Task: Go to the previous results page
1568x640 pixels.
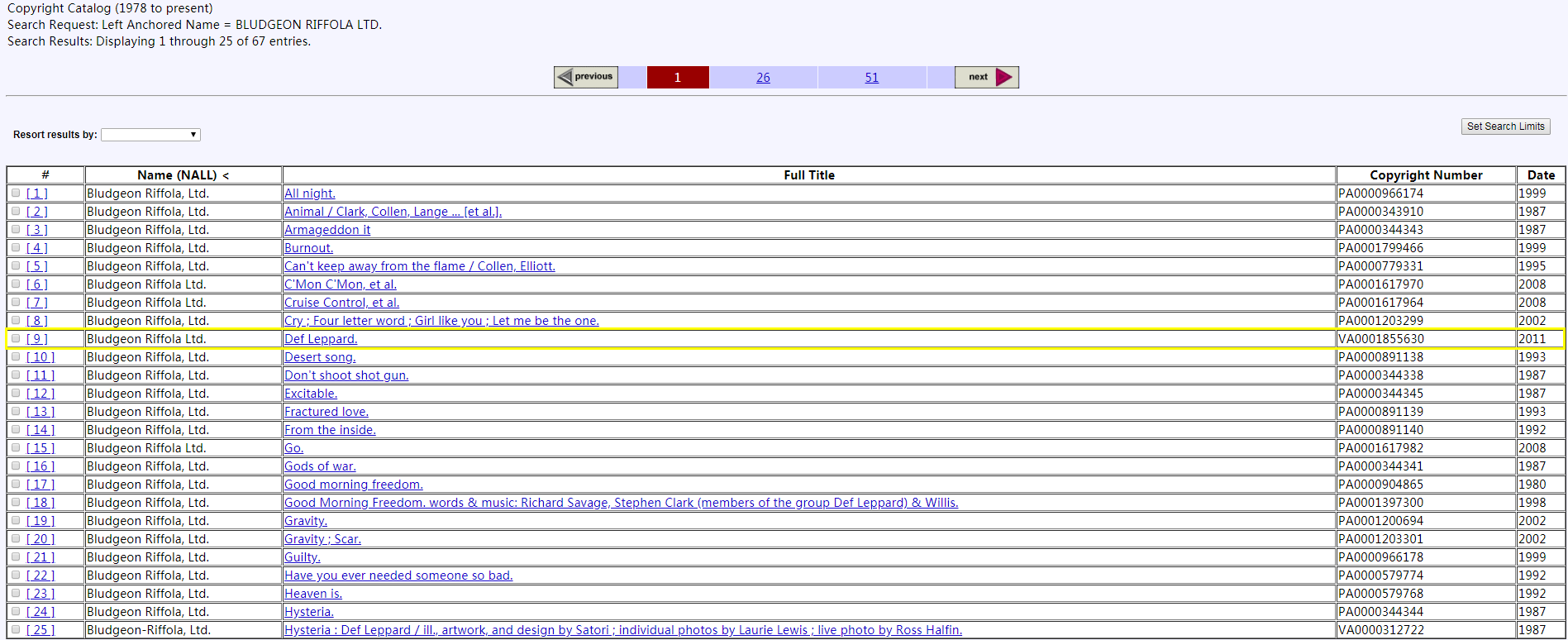Action: click(586, 77)
